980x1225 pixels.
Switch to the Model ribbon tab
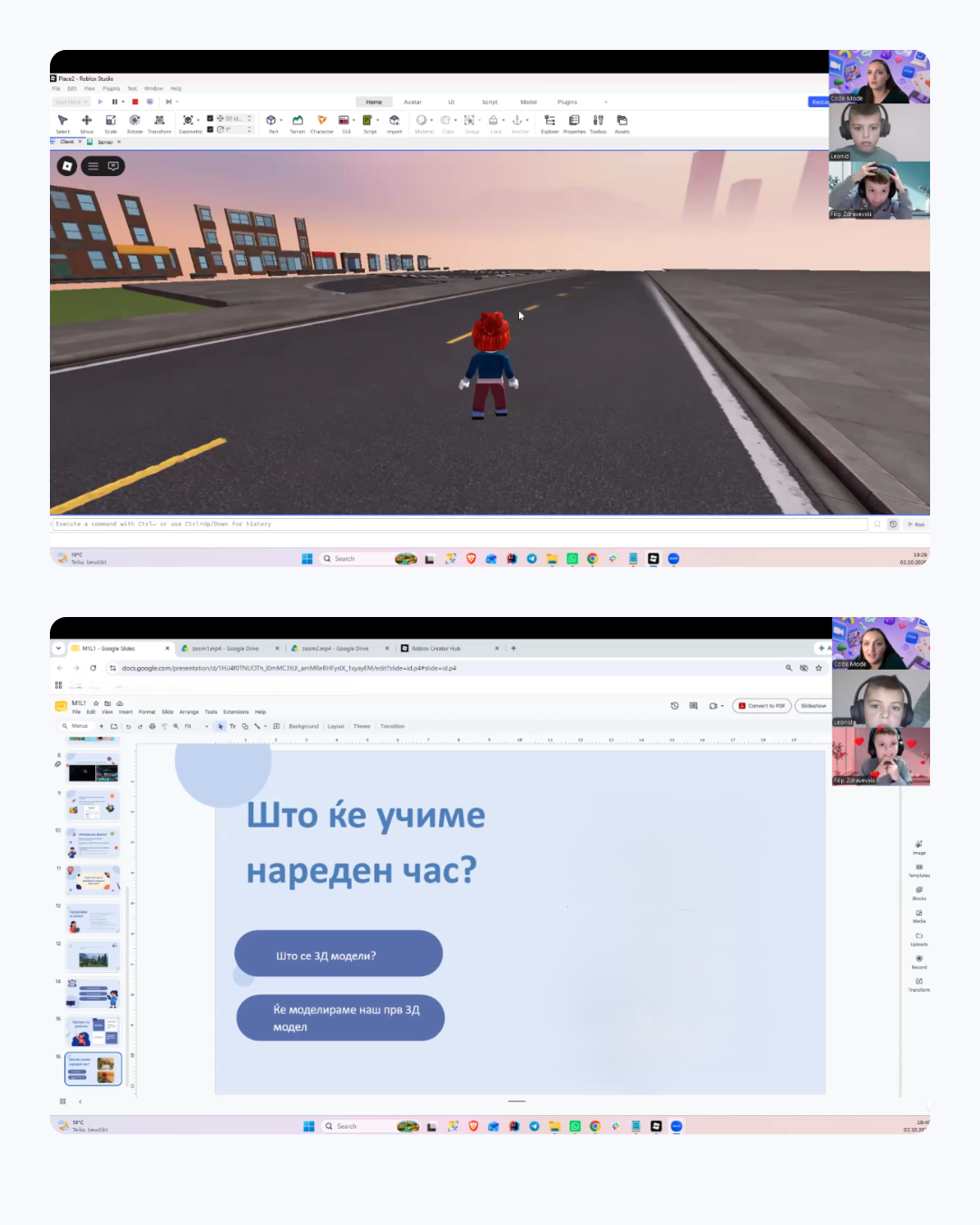(x=528, y=102)
